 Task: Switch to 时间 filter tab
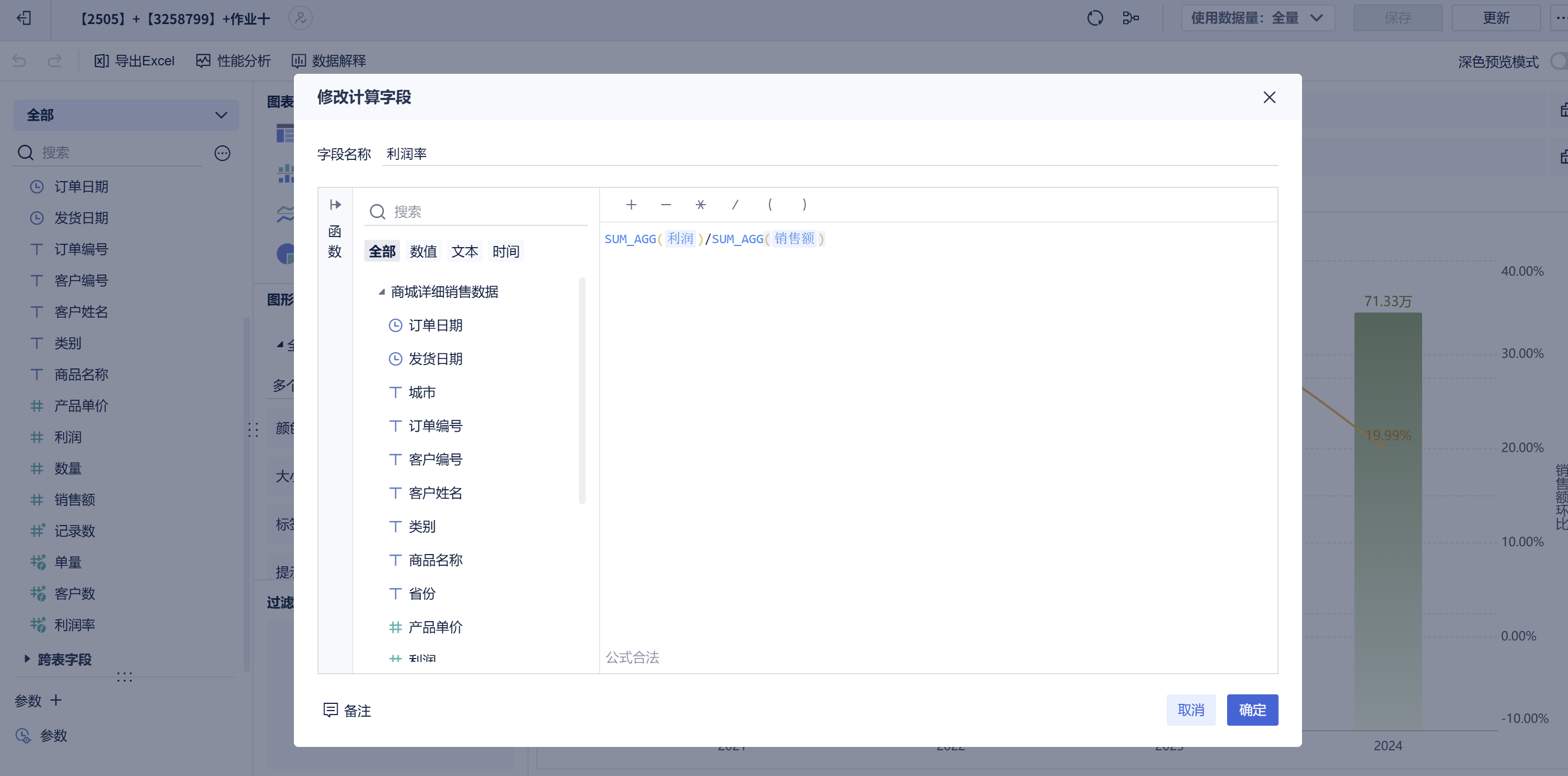tap(506, 251)
